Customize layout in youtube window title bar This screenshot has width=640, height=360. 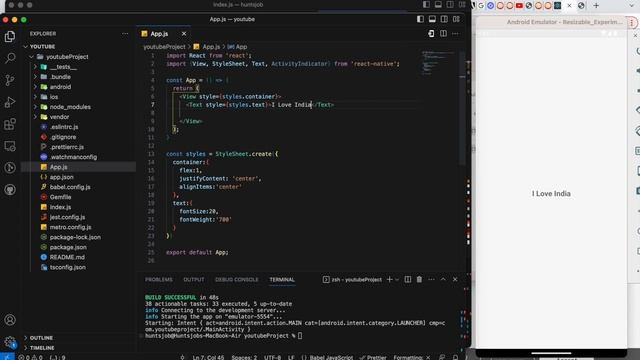click(x=456, y=19)
